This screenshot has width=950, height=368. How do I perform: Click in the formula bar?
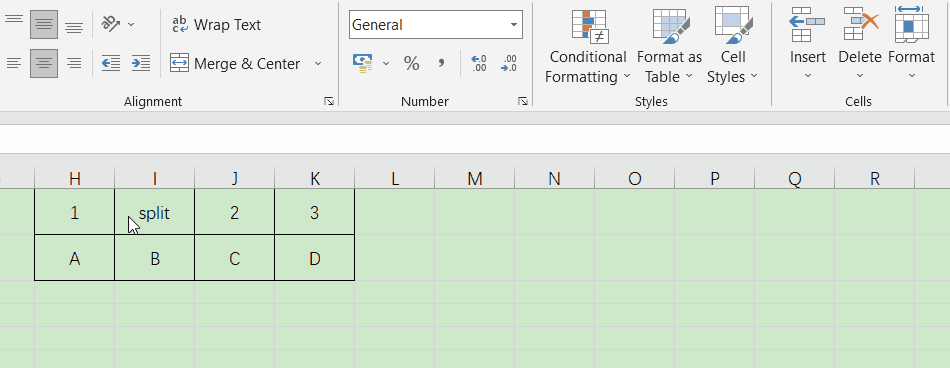tap(475, 139)
